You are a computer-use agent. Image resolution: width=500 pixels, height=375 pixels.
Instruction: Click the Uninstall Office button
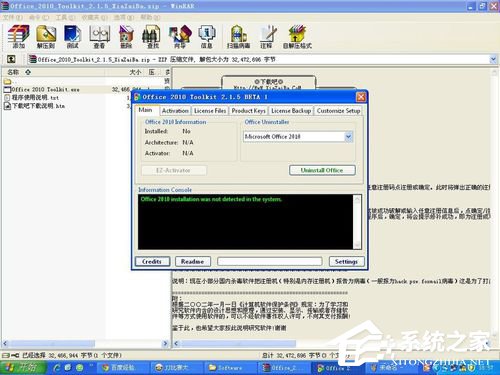(322, 170)
